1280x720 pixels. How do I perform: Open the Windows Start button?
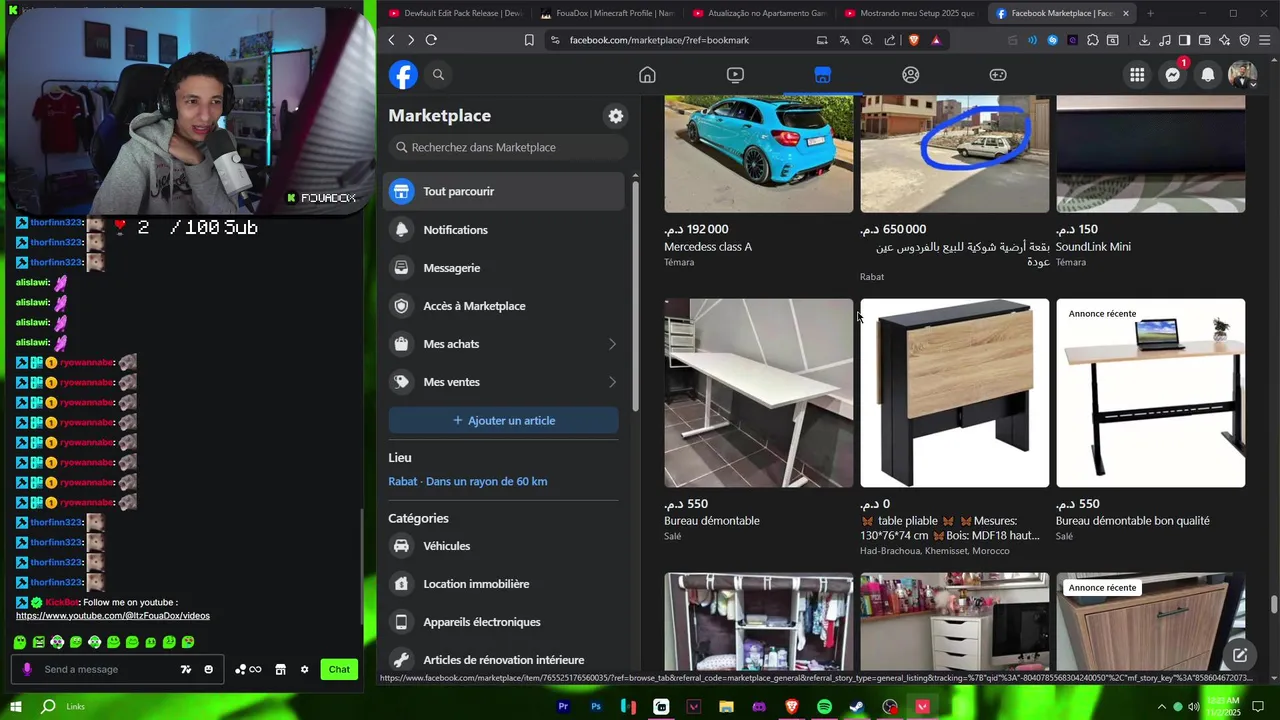(16, 706)
